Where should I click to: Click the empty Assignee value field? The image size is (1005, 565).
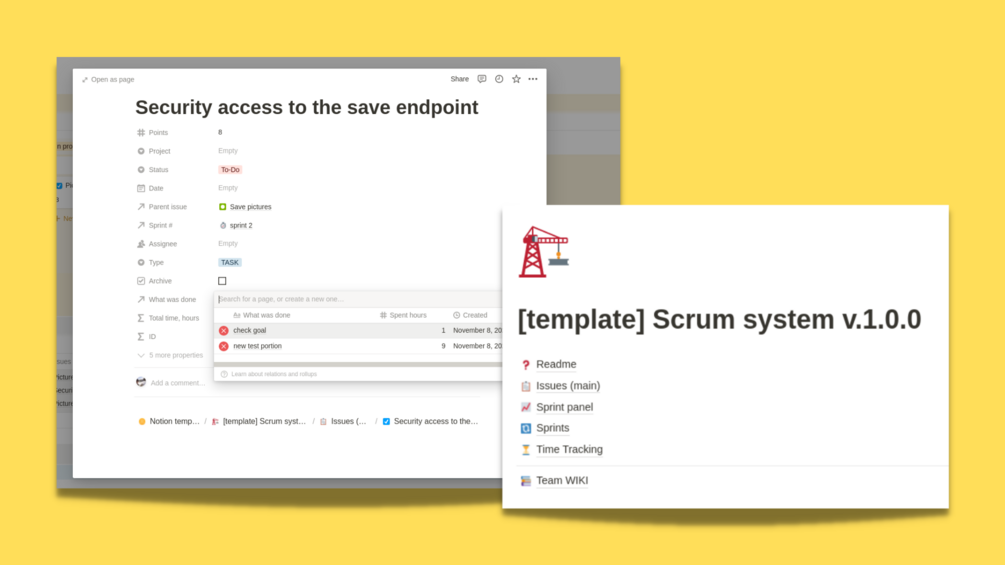coord(228,243)
